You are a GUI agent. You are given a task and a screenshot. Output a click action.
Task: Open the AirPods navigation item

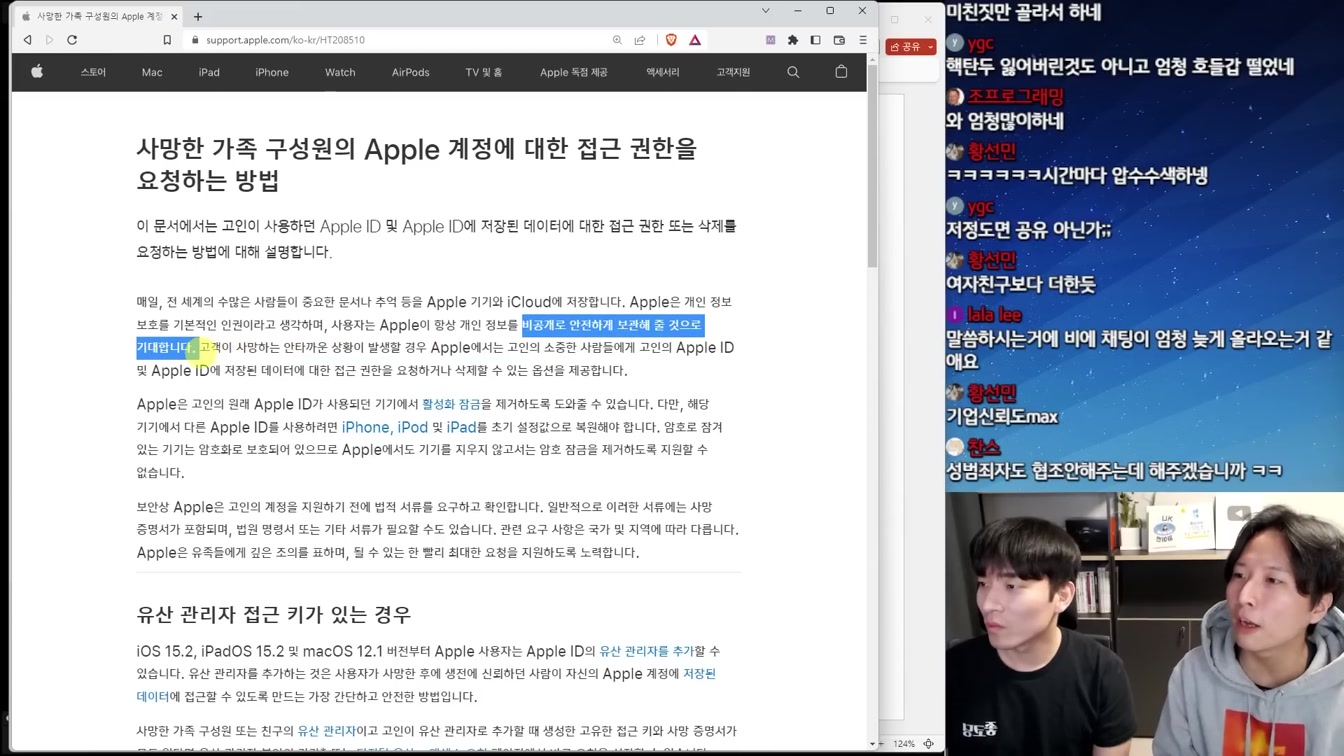(411, 72)
